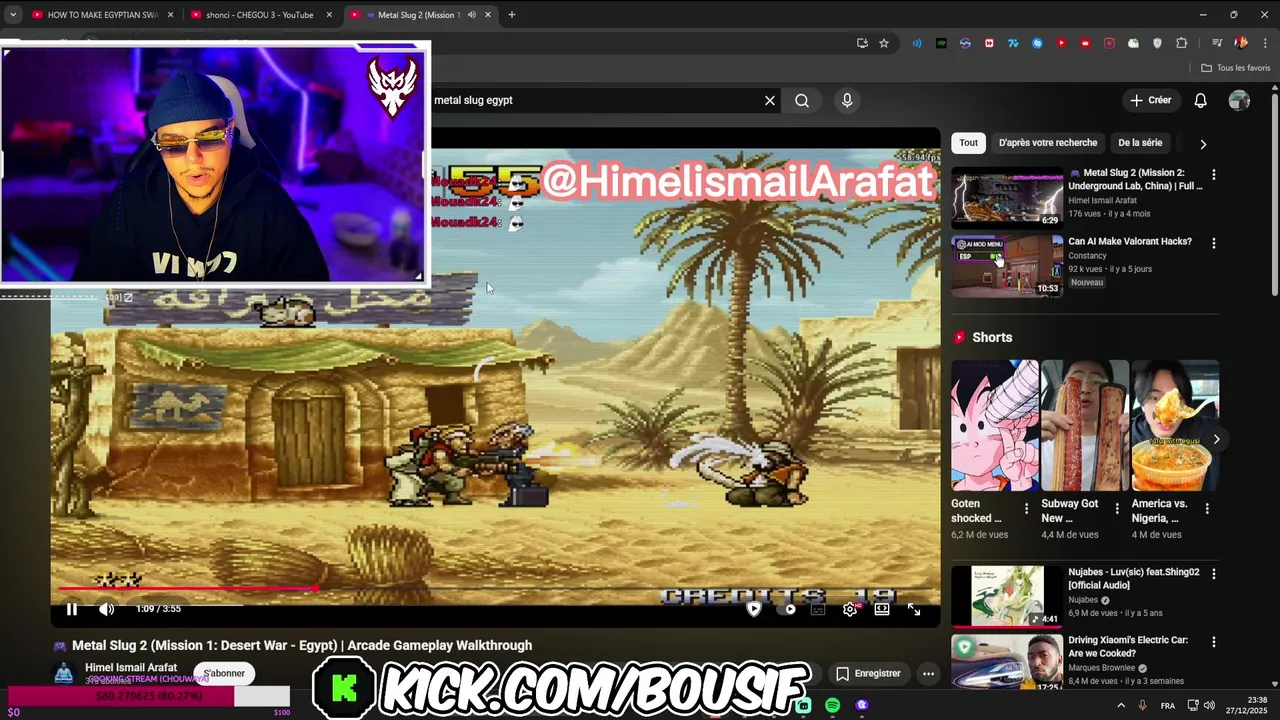The image size is (1280, 720).
Task: Open the Chrome three-dot menu
Action: [1265, 43]
